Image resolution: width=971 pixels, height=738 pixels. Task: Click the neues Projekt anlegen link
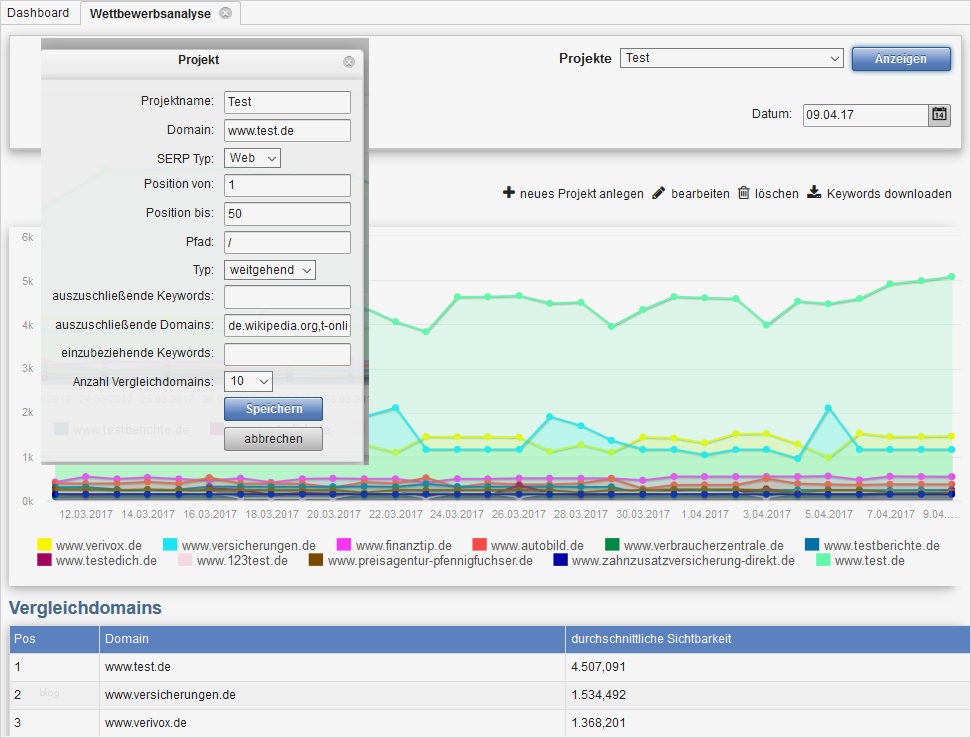point(581,194)
